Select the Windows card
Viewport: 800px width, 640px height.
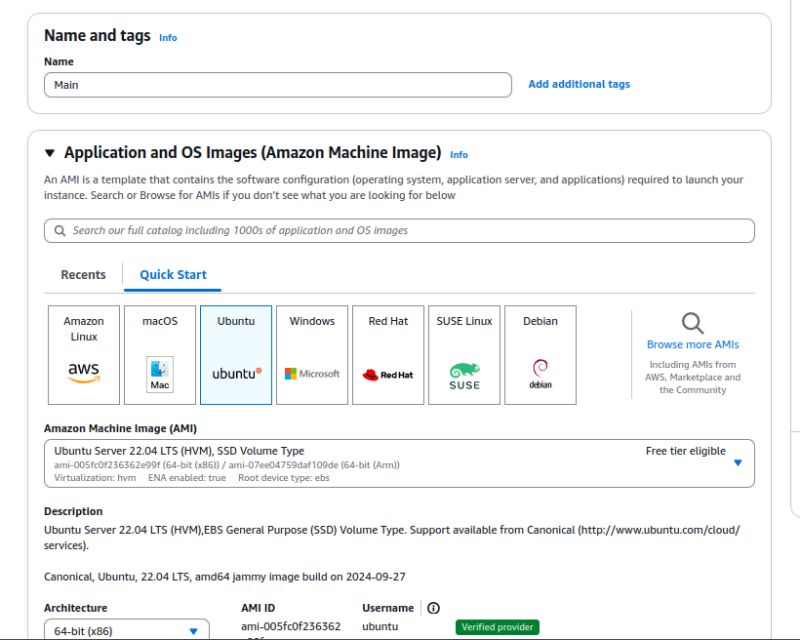(x=310, y=353)
